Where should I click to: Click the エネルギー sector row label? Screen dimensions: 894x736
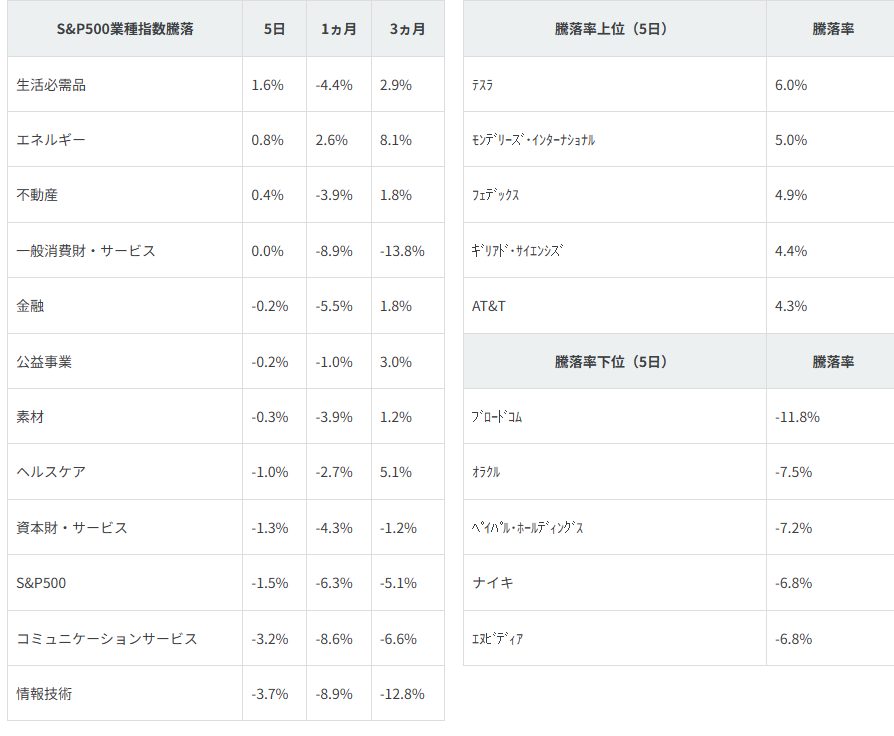pos(51,140)
